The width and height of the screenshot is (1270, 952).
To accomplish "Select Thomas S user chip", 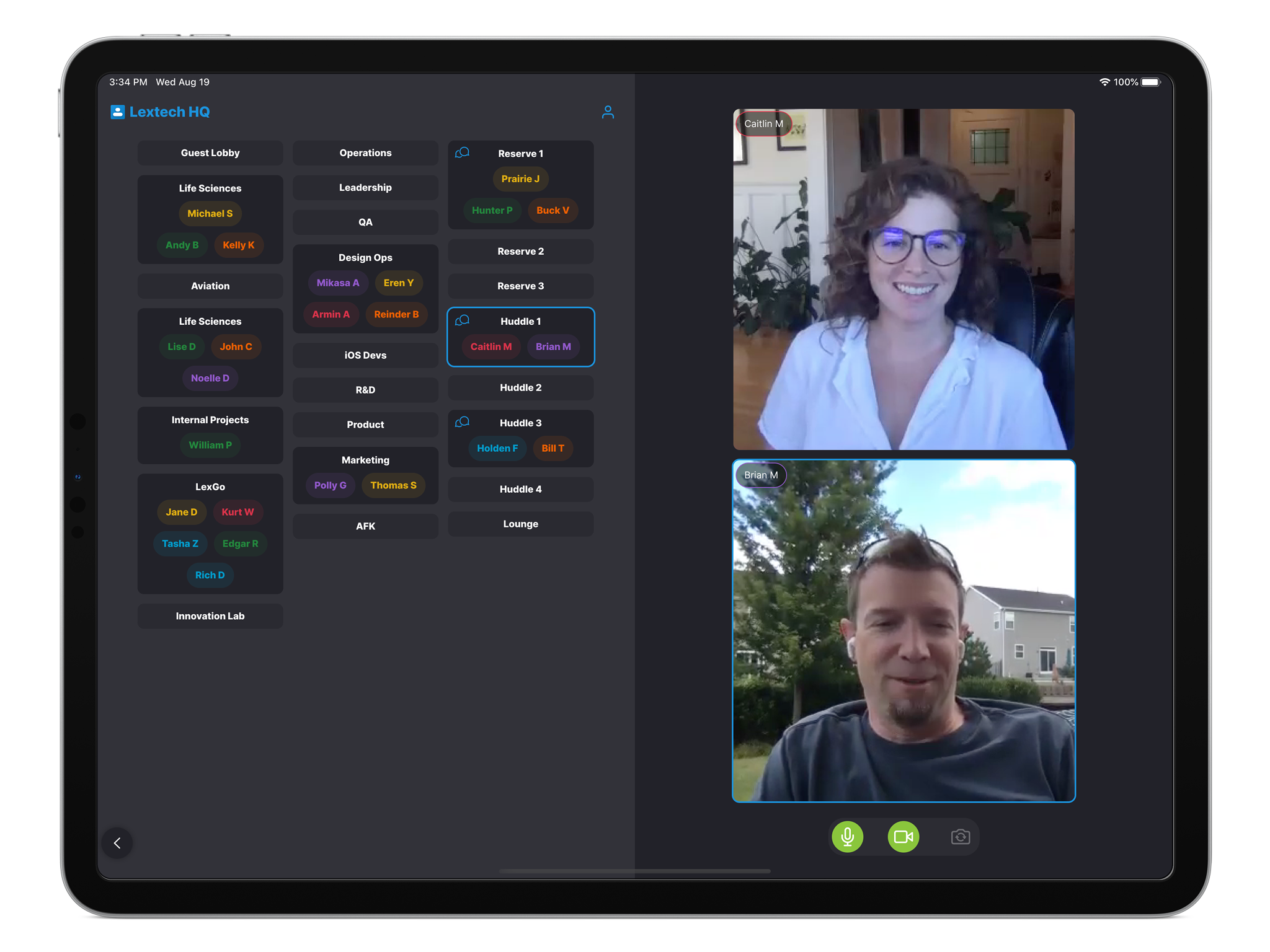I will pyautogui.click(x=394, y=486).
